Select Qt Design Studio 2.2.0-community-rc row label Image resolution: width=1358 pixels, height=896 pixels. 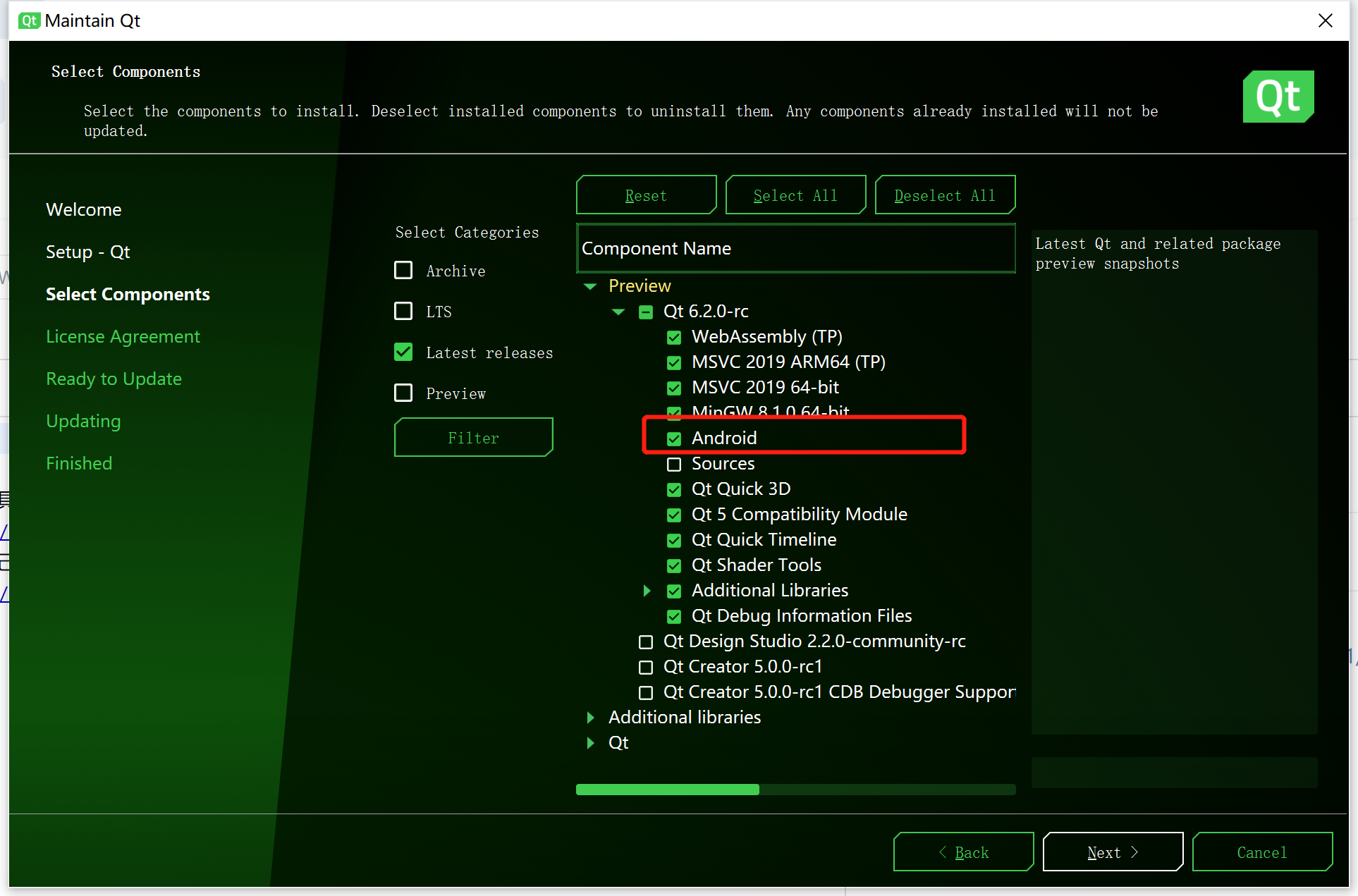point(814,642)
